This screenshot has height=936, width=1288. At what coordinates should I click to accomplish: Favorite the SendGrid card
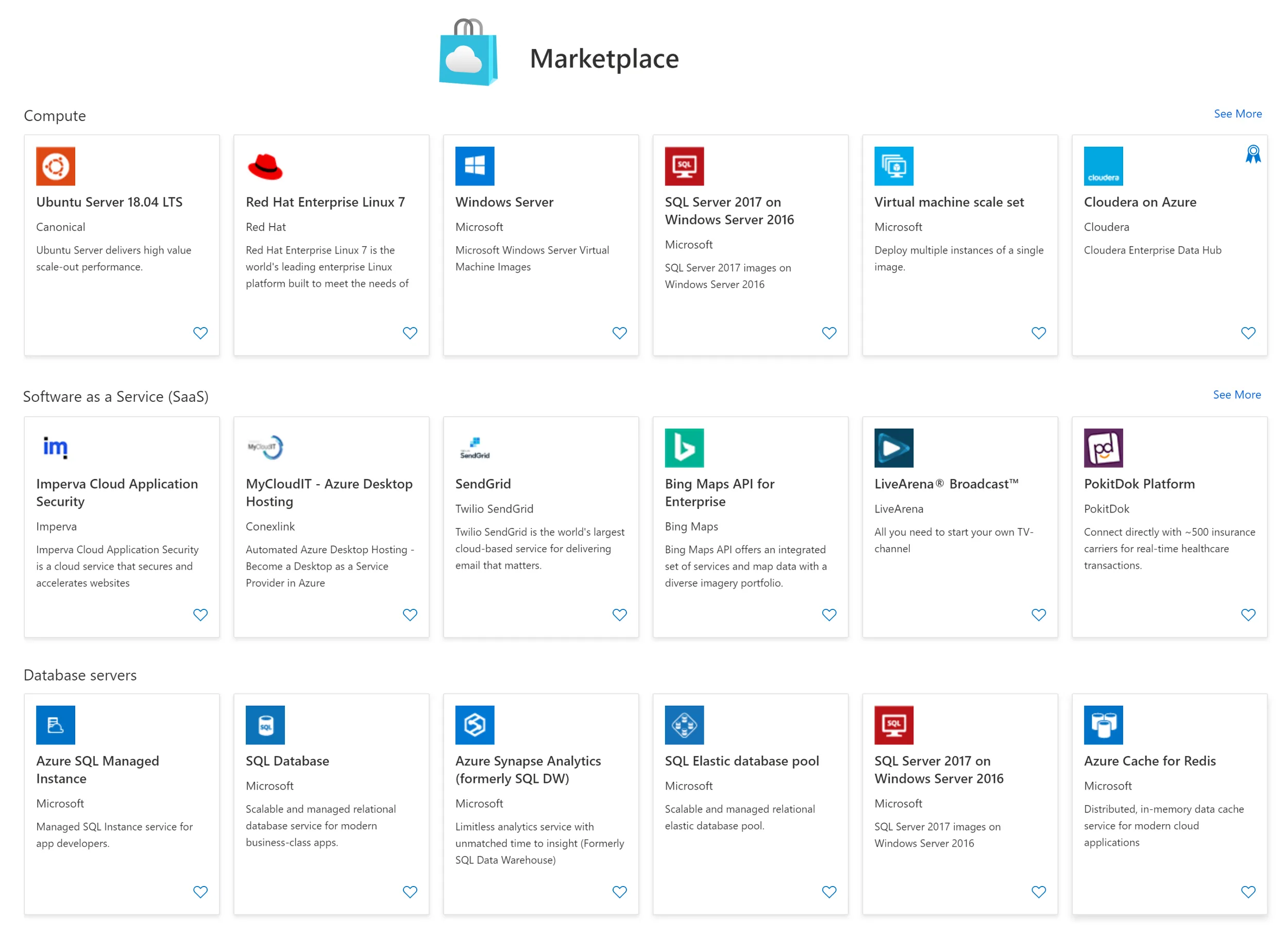(x=620, y=615)
